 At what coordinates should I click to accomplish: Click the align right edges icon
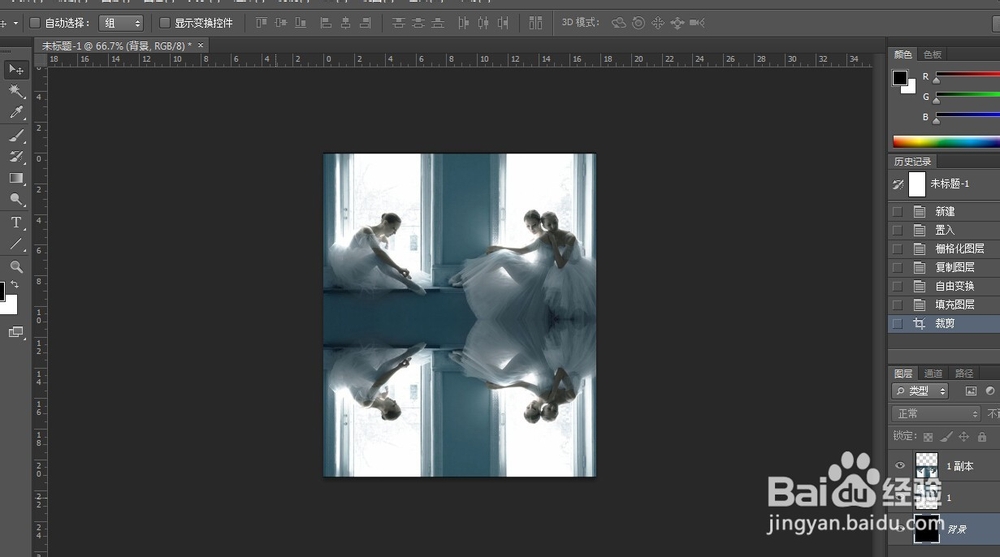[365, 23]
